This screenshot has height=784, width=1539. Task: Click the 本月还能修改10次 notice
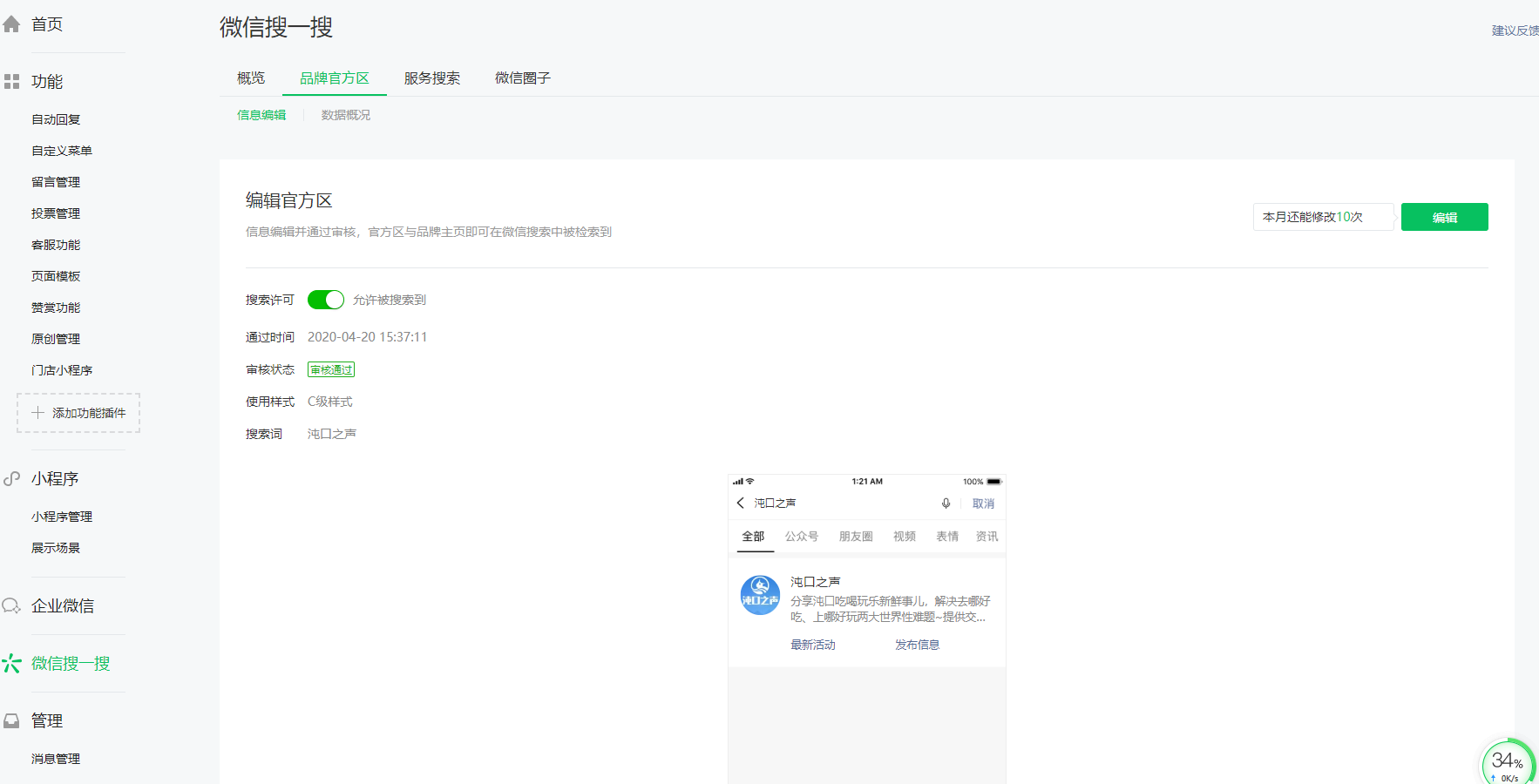click(1323, 217)
